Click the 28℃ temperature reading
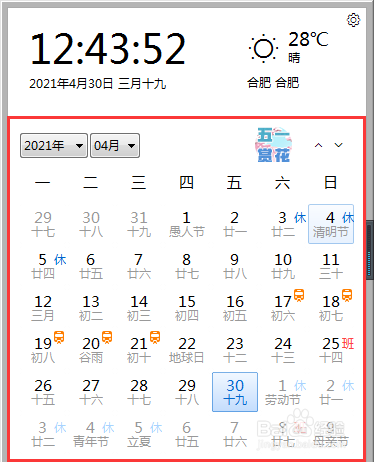 coord(308,40)
